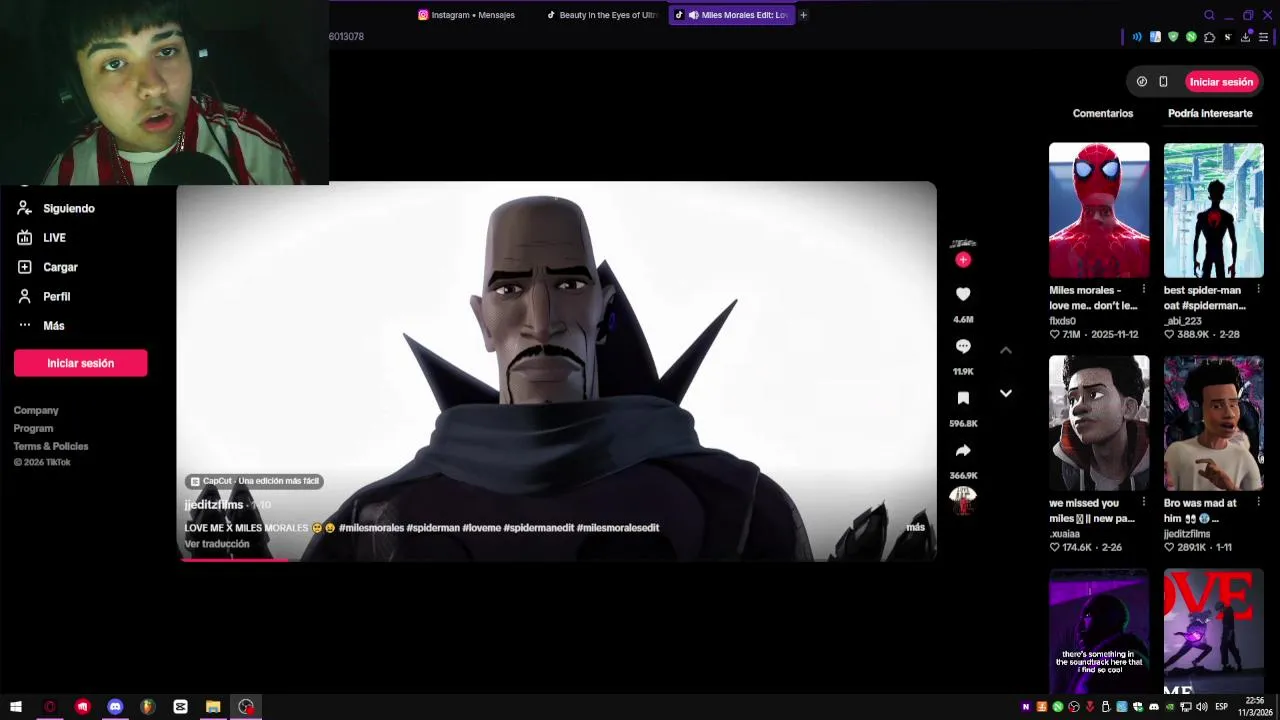The width and height of the screenshot is (1280, 720).
Task: Click '7.1M · 2025-11-12' video stats
Action: click(x=1094, y=335)
